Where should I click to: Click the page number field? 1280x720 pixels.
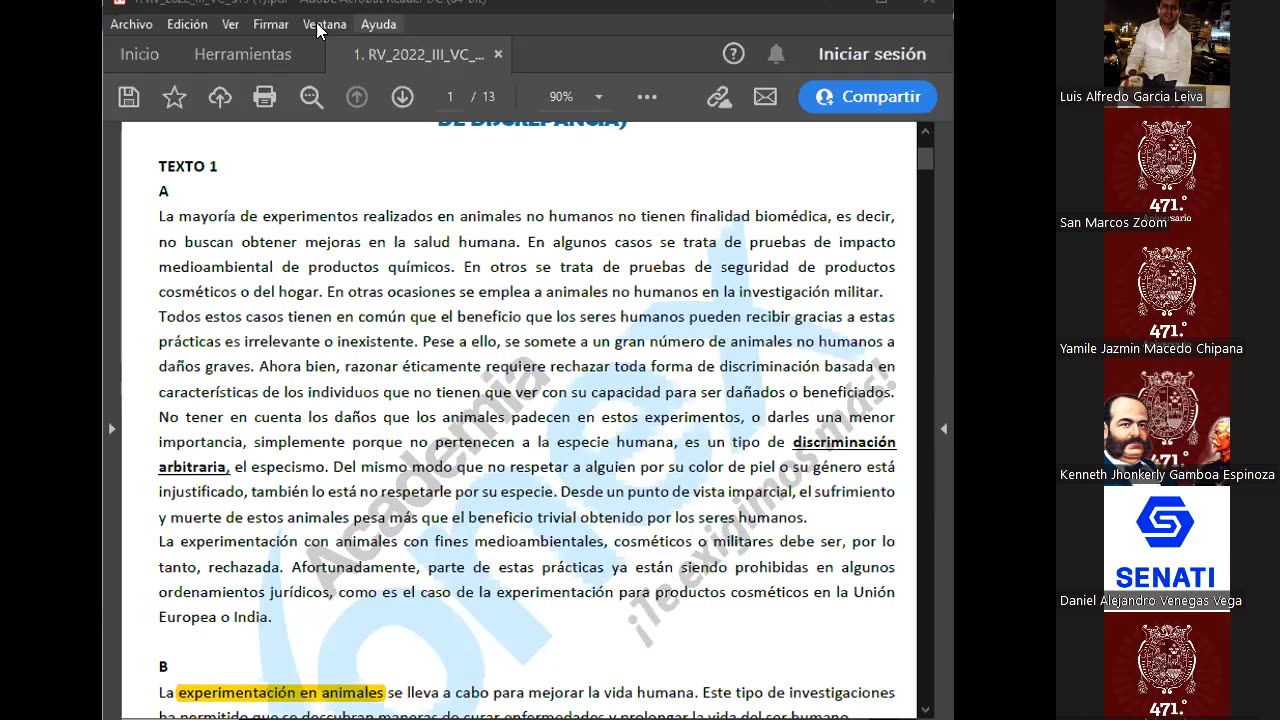[450, 97]
